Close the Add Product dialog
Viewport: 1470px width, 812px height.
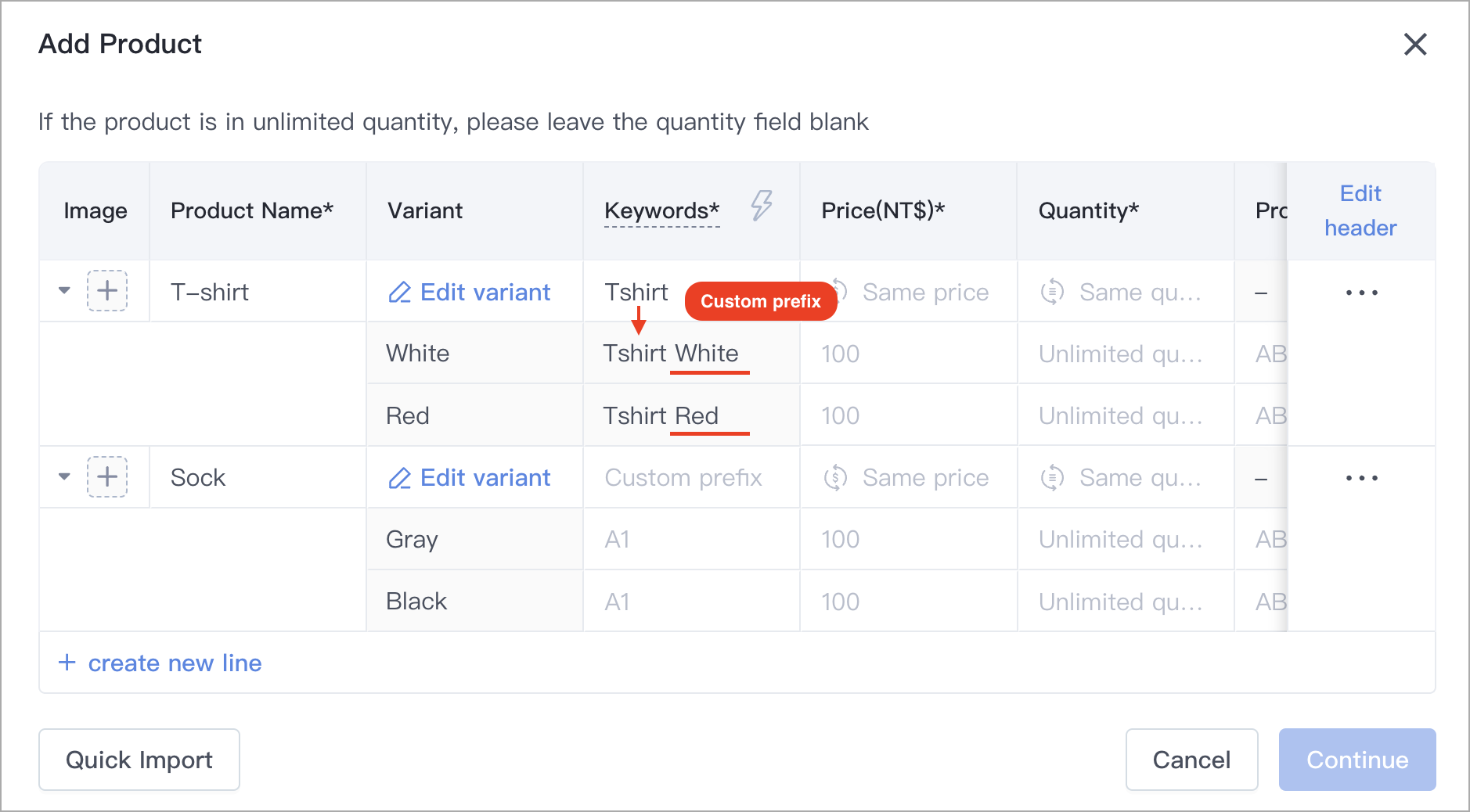[1415, 44]
